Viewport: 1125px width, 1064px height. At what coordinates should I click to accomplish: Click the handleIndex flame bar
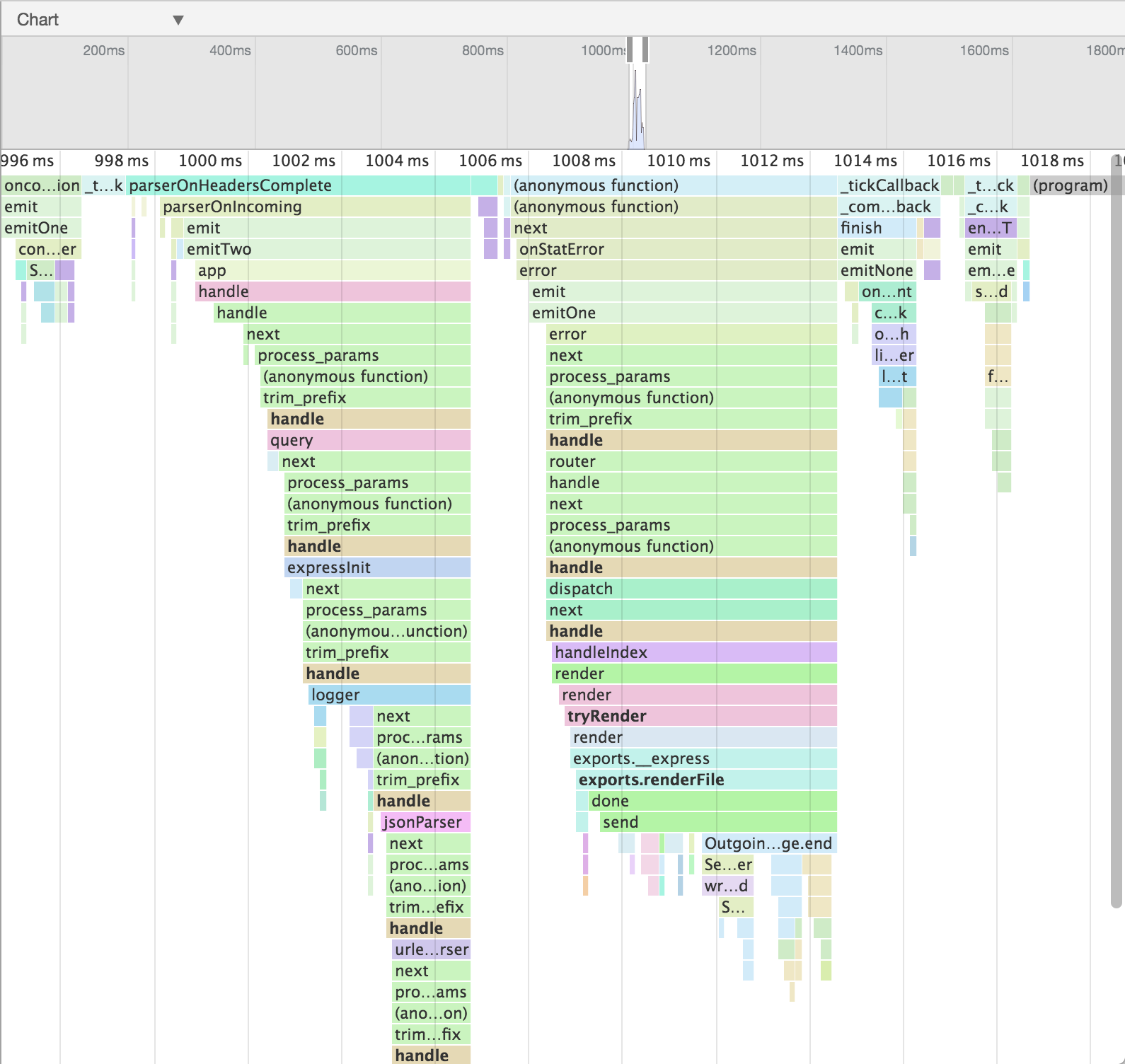point(694,652)
